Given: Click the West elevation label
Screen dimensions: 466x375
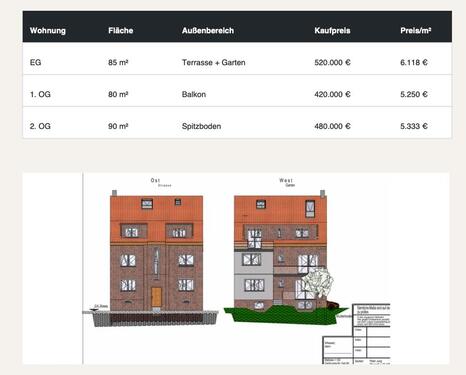Looking at the screenshot, I should tap(286, 180).
